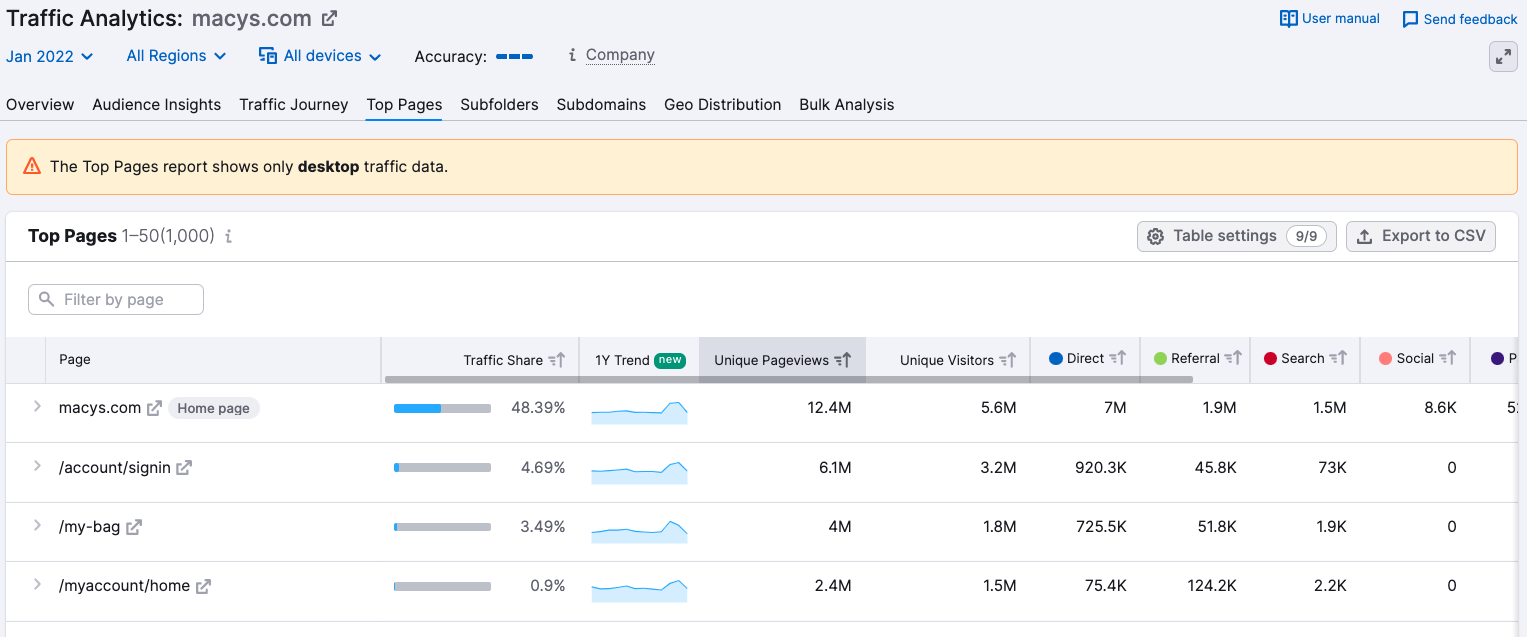This screenshot has height=637, width=1527.
Task: Click the Export to CSV button
Action: 1421,237
